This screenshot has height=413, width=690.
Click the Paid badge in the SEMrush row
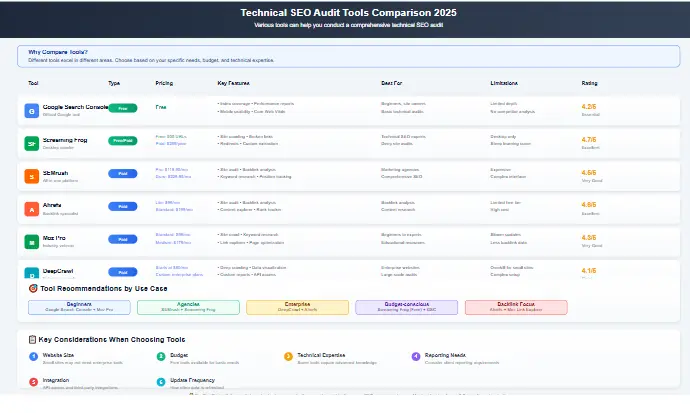(x=123, y=174)
